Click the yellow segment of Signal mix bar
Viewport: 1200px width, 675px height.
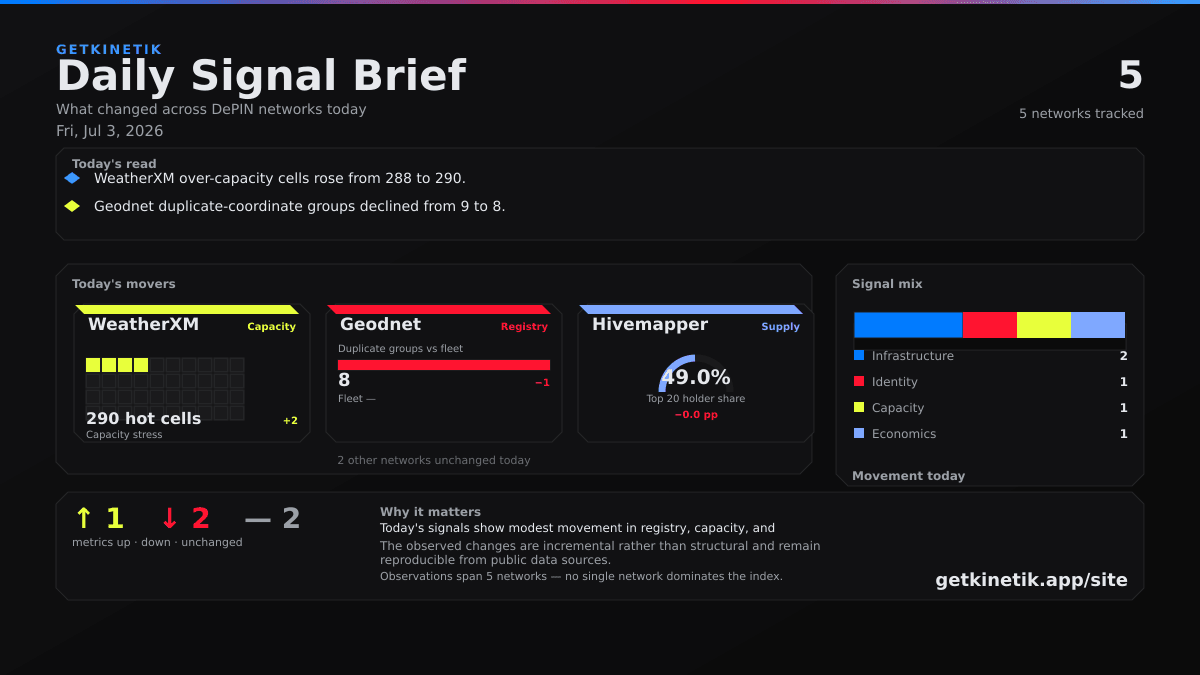point(1044,325)
